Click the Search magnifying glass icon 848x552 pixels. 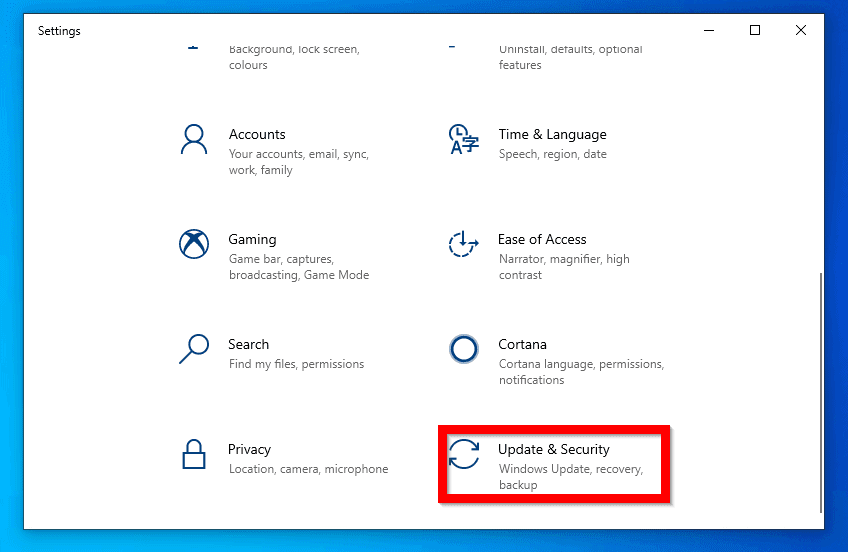point(194,349)
